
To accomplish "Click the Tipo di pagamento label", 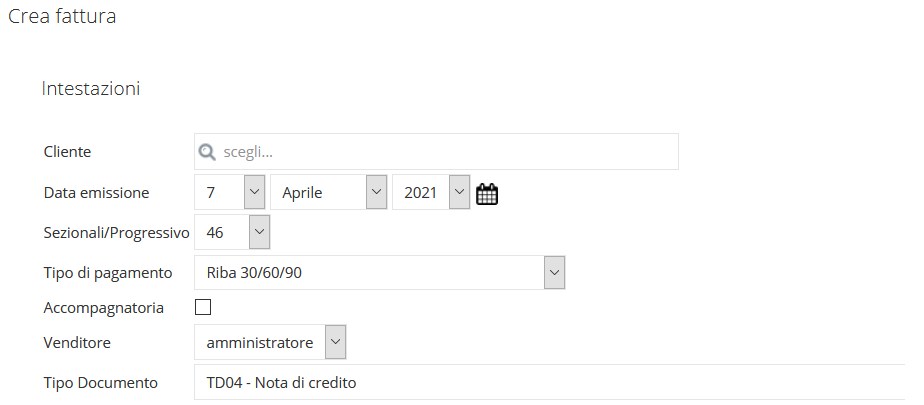I will pos(108,272).
